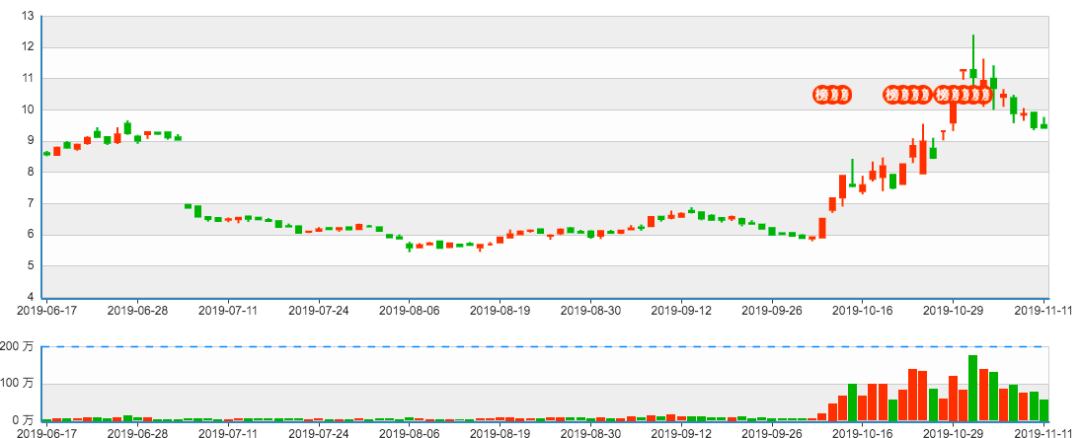Screen dimensions: 1080x438
Task: Click the last green volume bar on 2019-11-11
Action: pyautogui.click(x=1044, y=410)
